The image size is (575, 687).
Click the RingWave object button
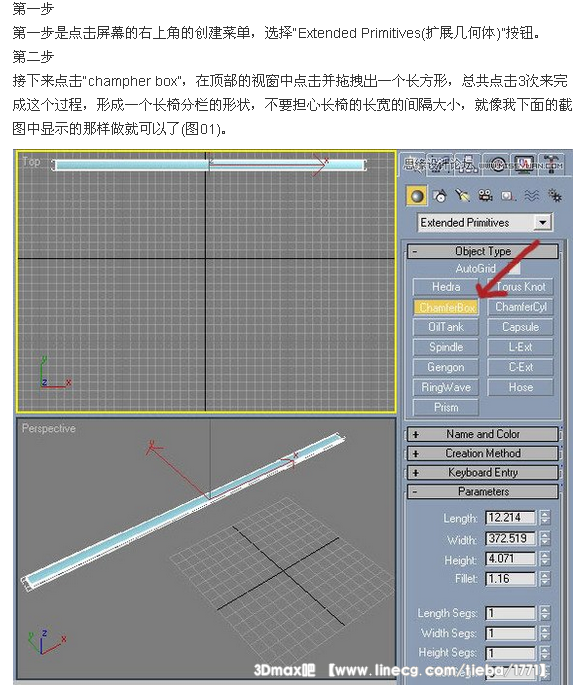[446, 388]
